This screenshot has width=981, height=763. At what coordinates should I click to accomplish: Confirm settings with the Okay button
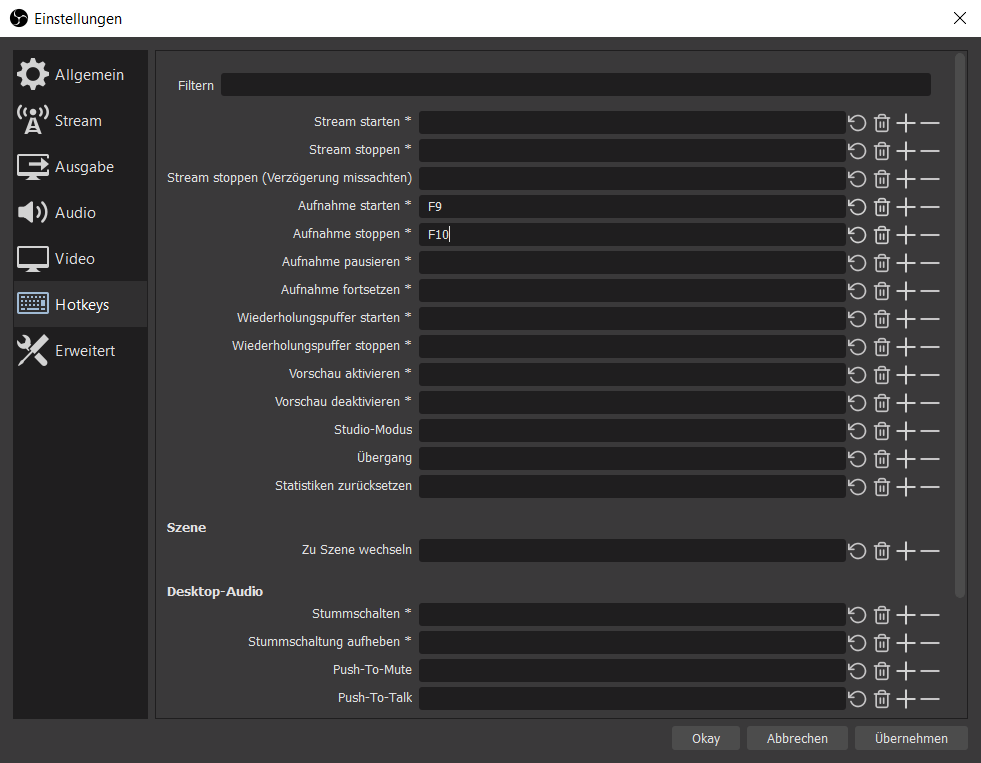click(705, 738)
